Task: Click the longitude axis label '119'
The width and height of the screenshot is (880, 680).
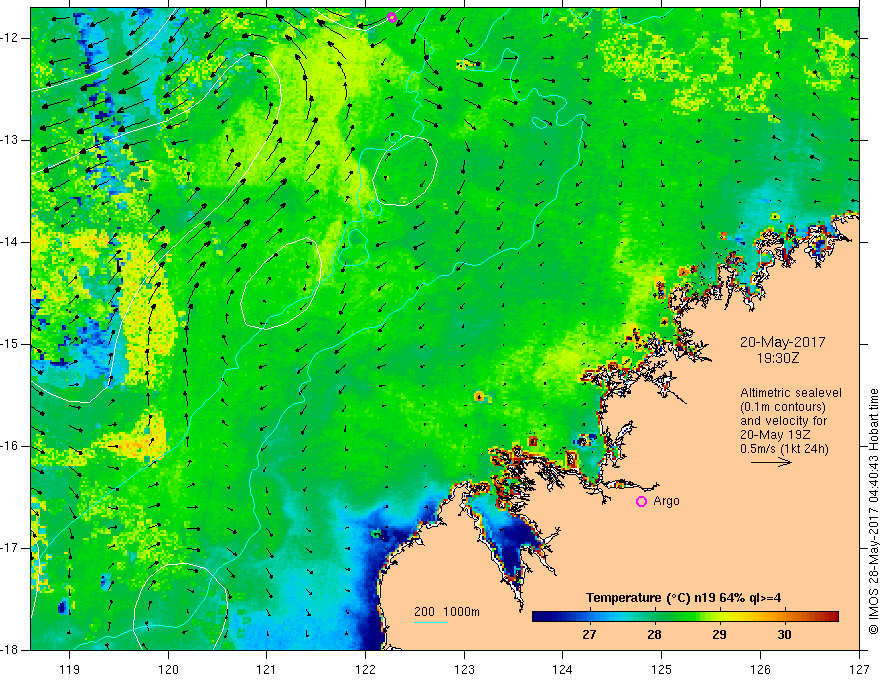Action: pos(70,669)
